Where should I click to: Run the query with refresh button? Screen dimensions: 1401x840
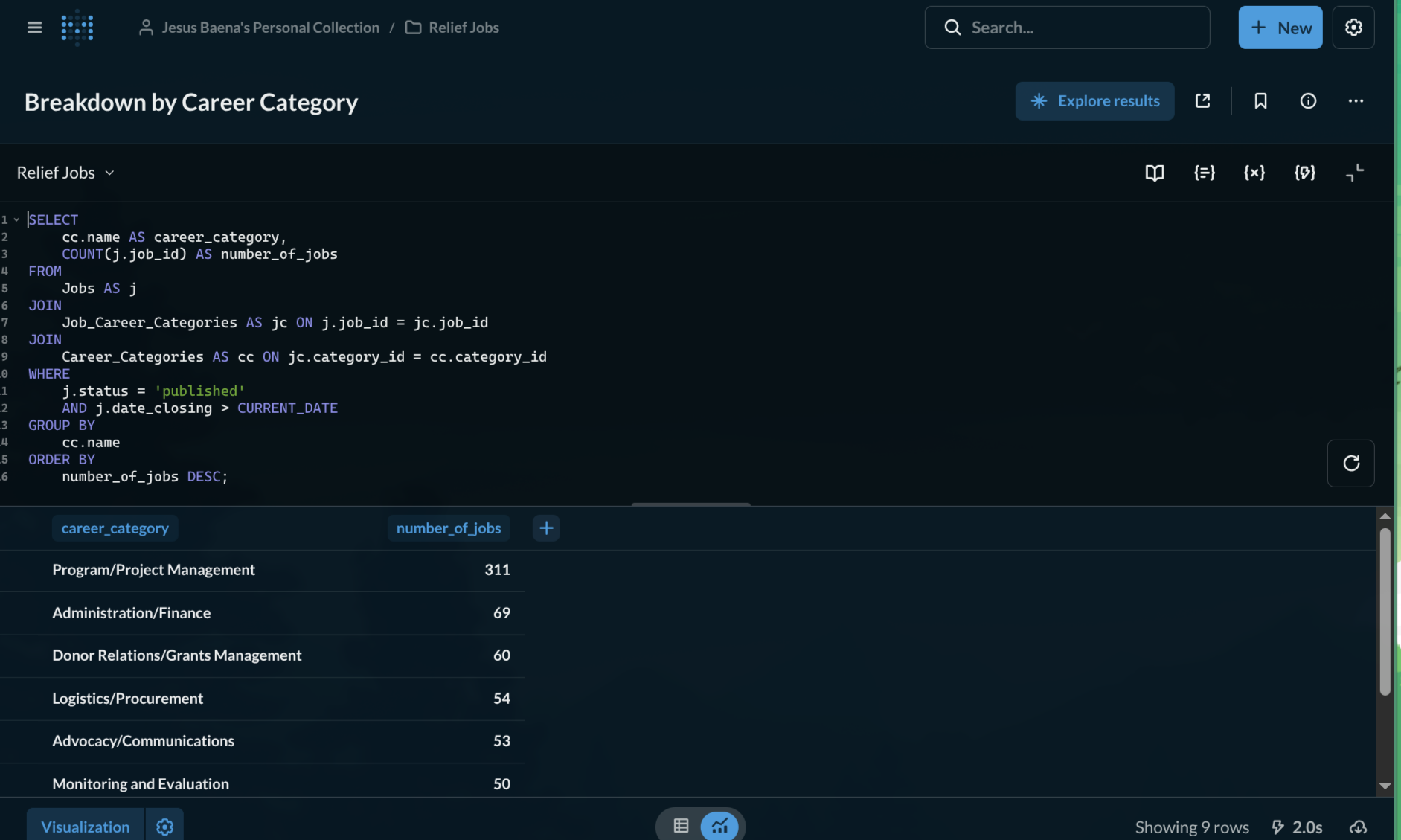pyautogui.click(x=1350, y=464)
